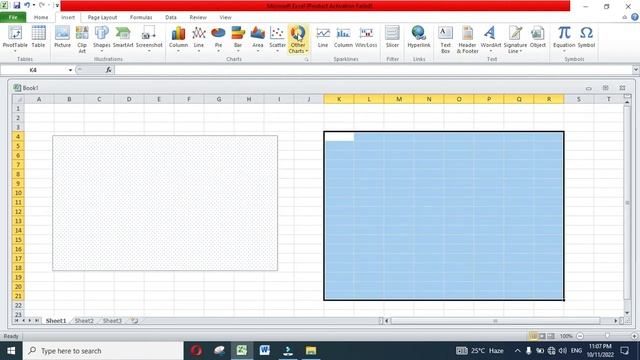This screenshot has width=640, height=360.
Task: Switch to the View tab
Action: (x=225, y=18)
